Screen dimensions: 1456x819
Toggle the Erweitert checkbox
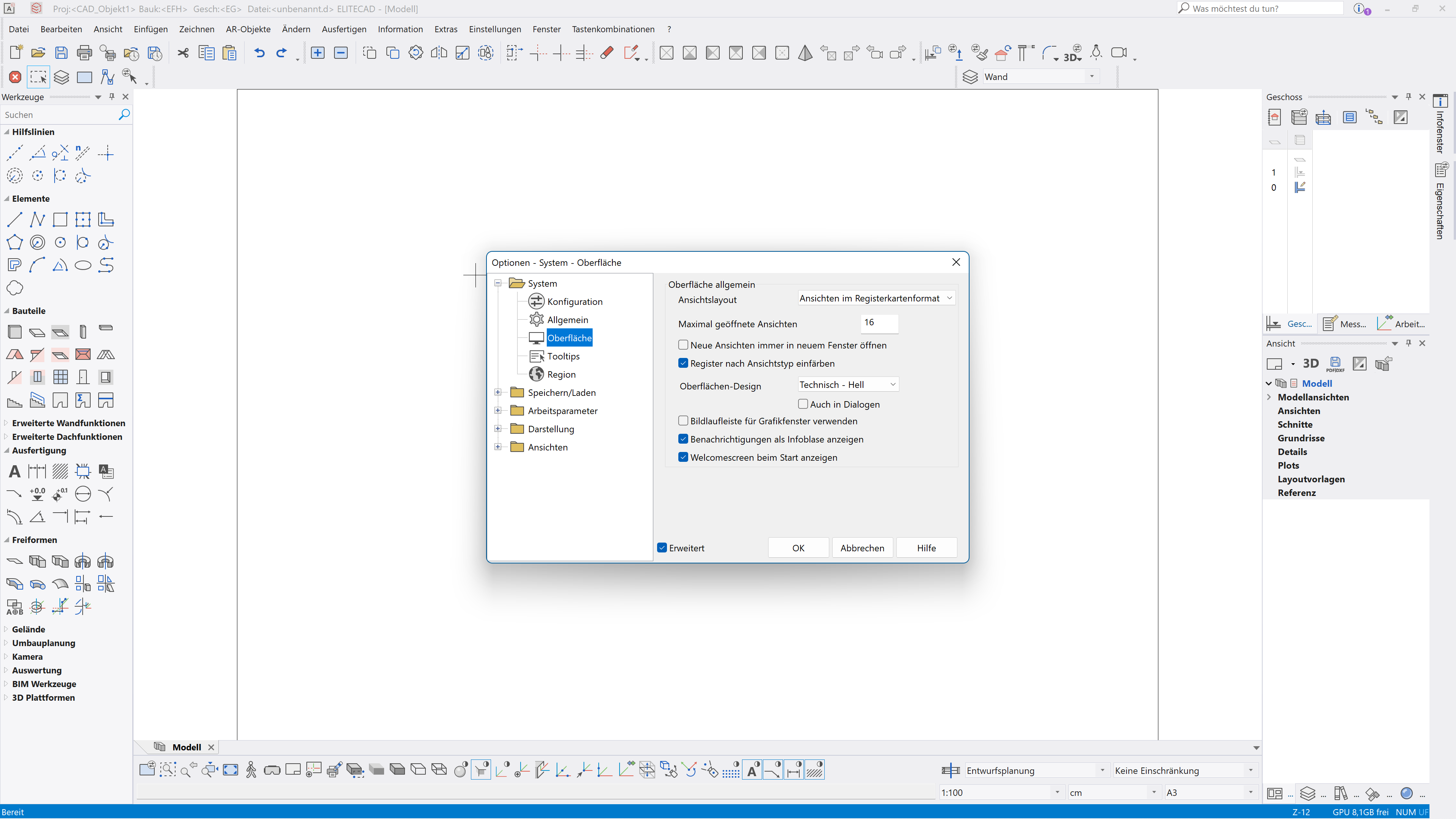[662, 548]
